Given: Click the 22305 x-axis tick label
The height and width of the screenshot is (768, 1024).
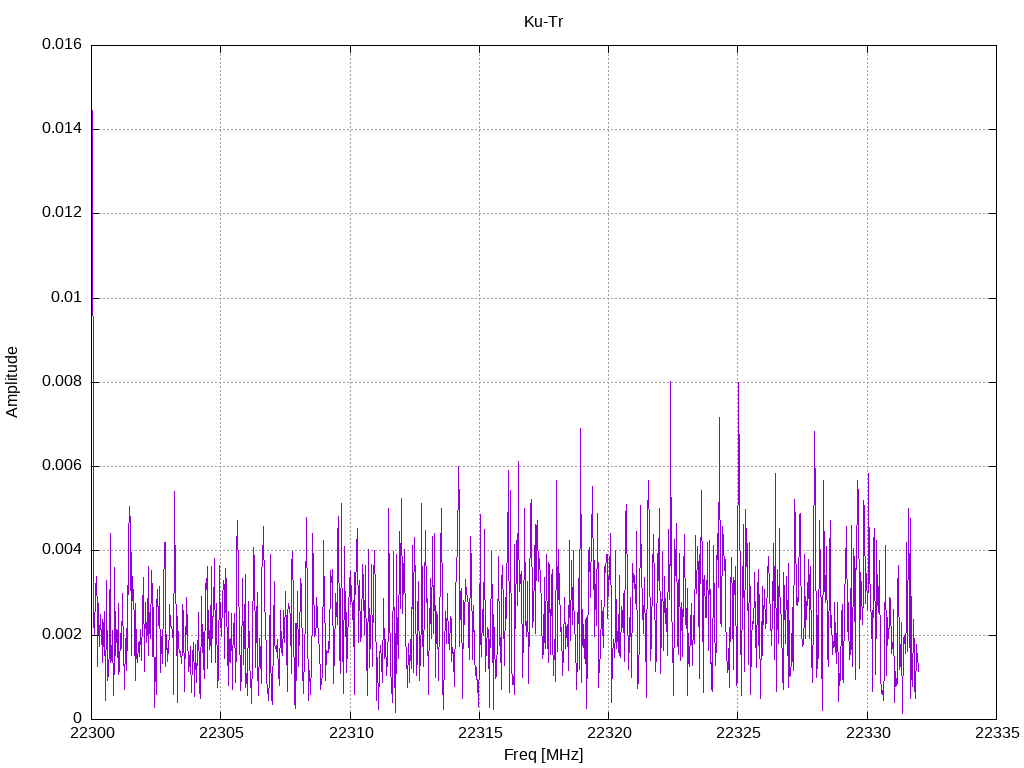Looking at the screenshot, I should pyautogui.click(x=220, y=735).
